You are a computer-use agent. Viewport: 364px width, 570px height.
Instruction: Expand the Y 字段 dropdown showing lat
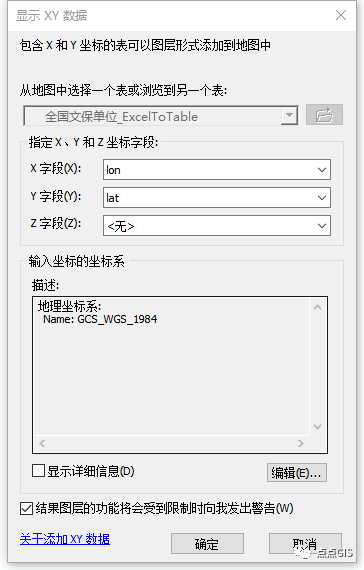(217, 198)
